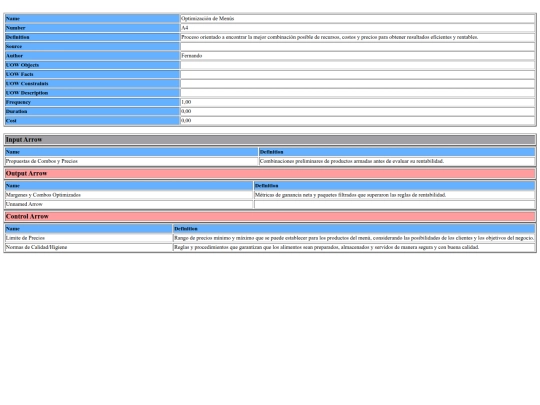Click the Cost value '0,00'
540x405 pixels.
click(x=186, y=121)
